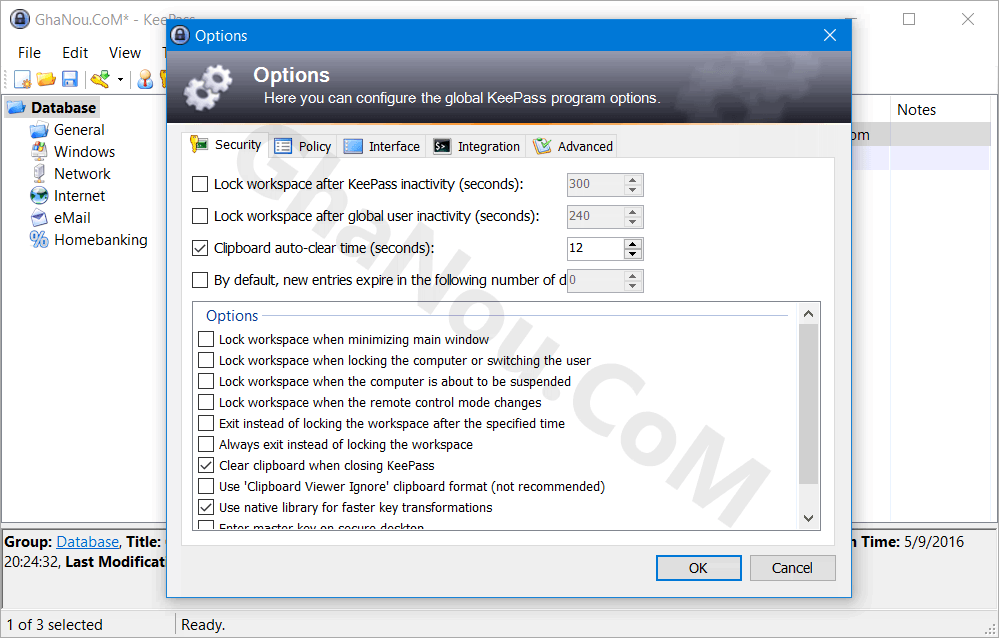This screenshot has height=638, width=999.
Task: Select the General group folder
Action: coord(67,130)
